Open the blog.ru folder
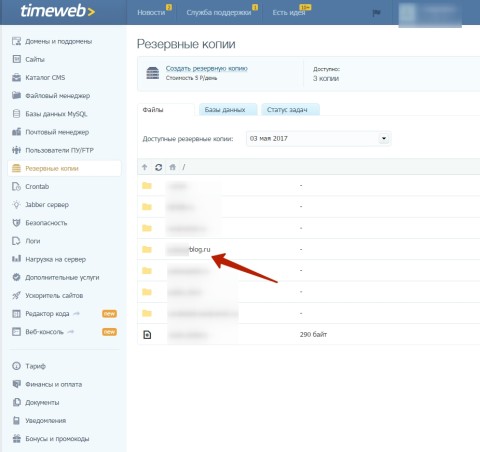This screenshot has width=480, height=452. click(x=188, y=249)
